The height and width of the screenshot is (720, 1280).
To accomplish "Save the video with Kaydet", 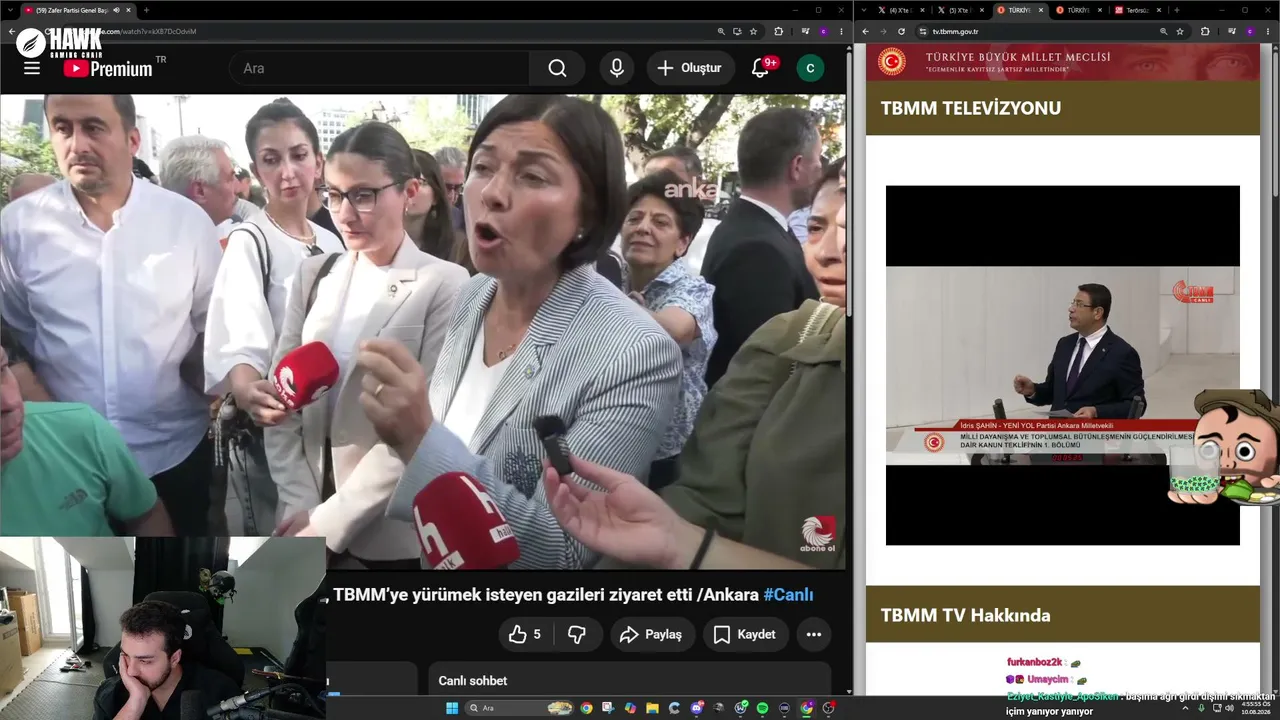I will coord(746,634).
